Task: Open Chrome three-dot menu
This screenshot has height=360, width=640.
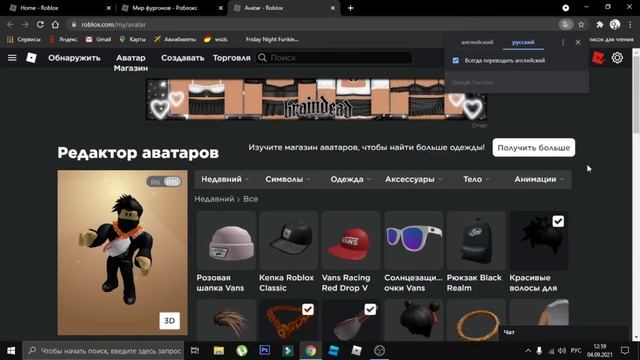Action: pos(630,25)
